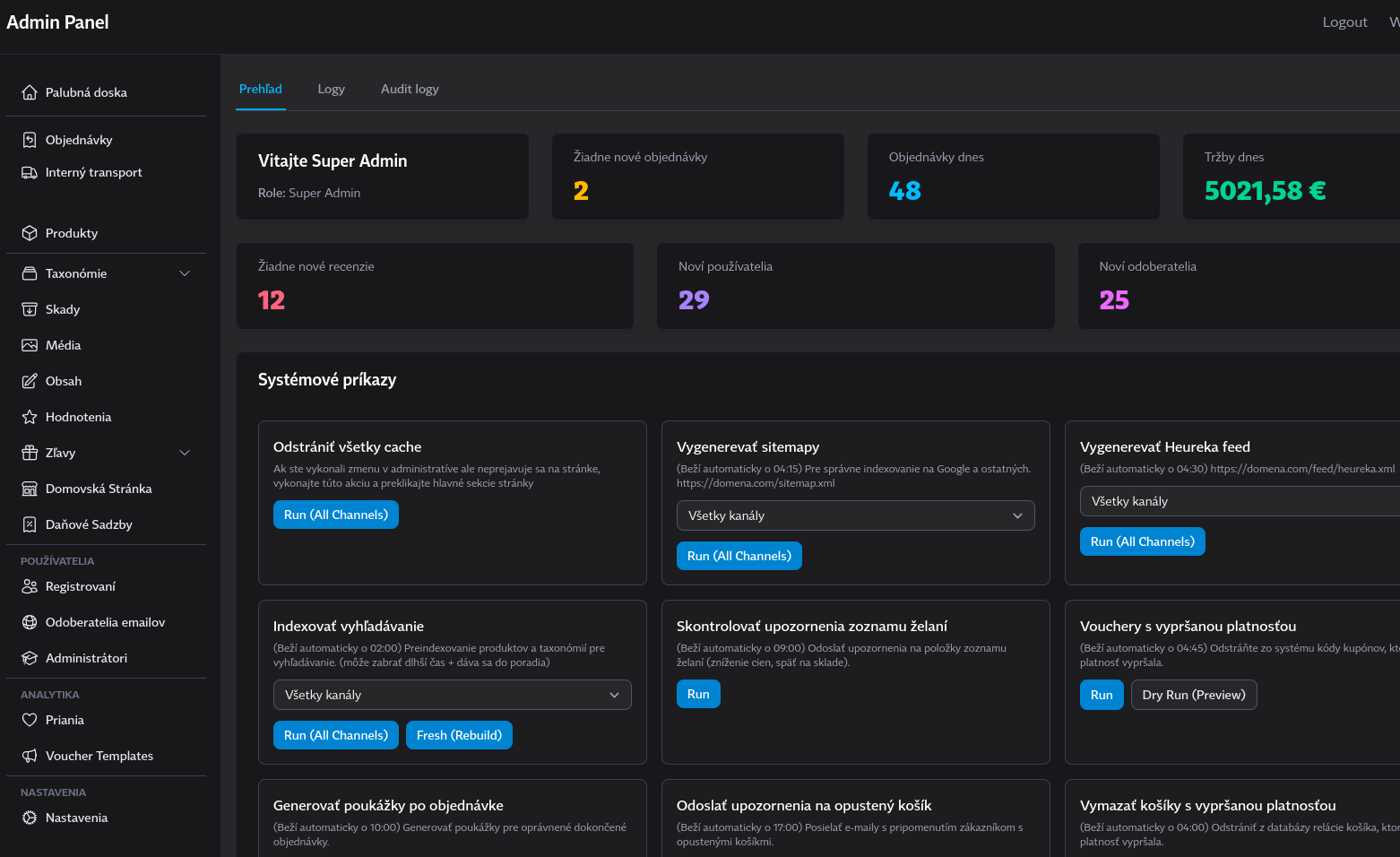Click the Skady warehouse icon
Image resolution: width=1400 pixels, height=857 pixels.
click(30, 309)
